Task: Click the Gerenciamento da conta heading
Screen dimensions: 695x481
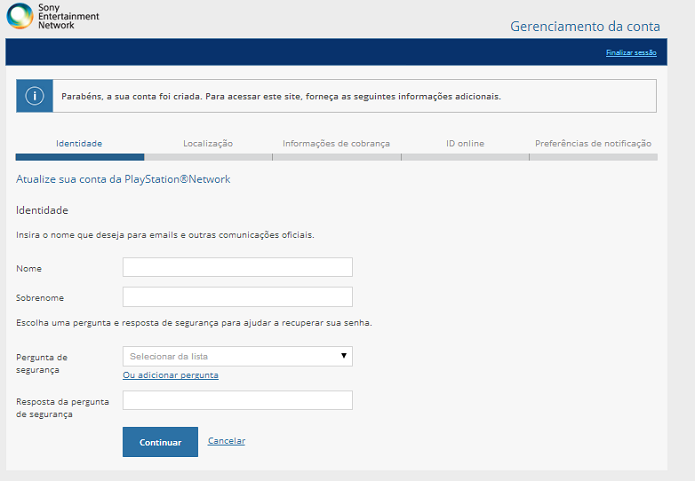Action: (585, 26)
